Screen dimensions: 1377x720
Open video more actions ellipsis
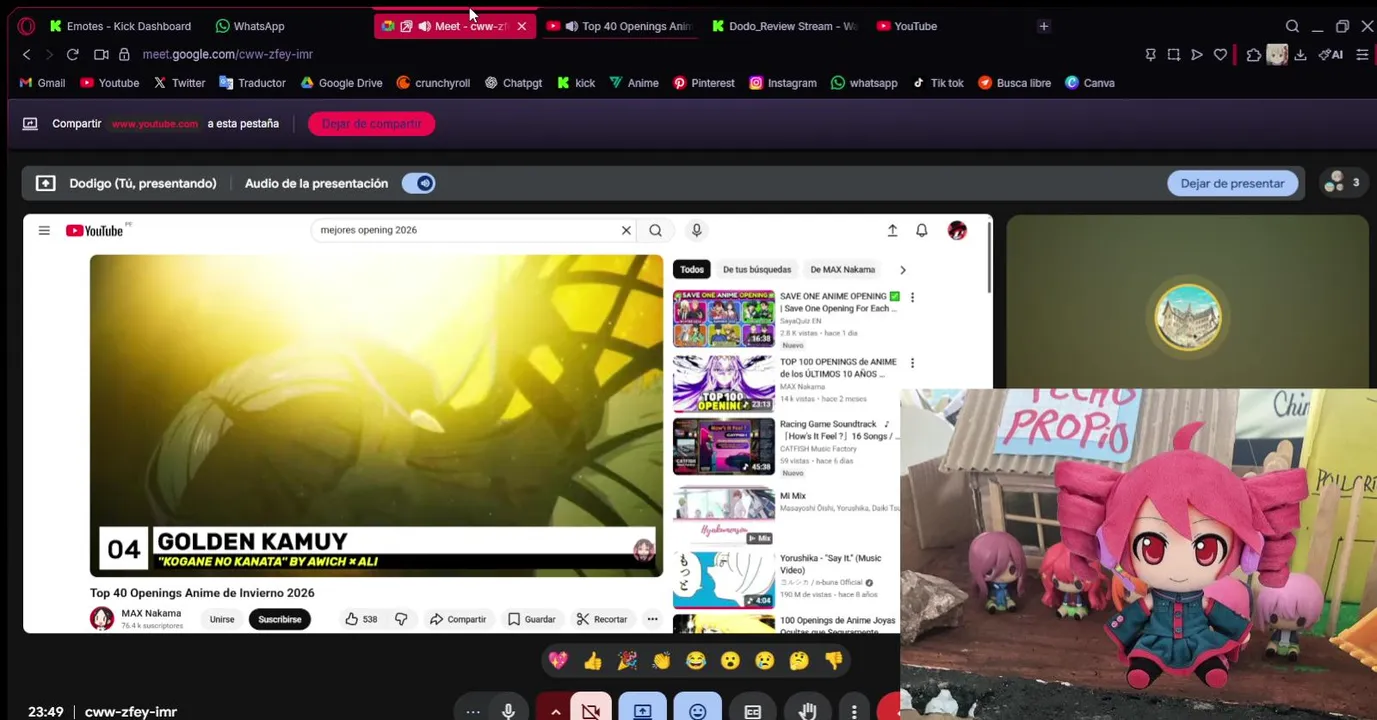652,619
